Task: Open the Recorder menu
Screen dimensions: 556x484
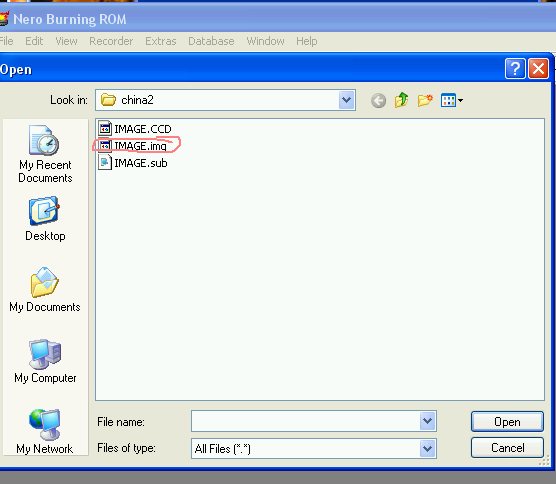Action: click(111, 41)
